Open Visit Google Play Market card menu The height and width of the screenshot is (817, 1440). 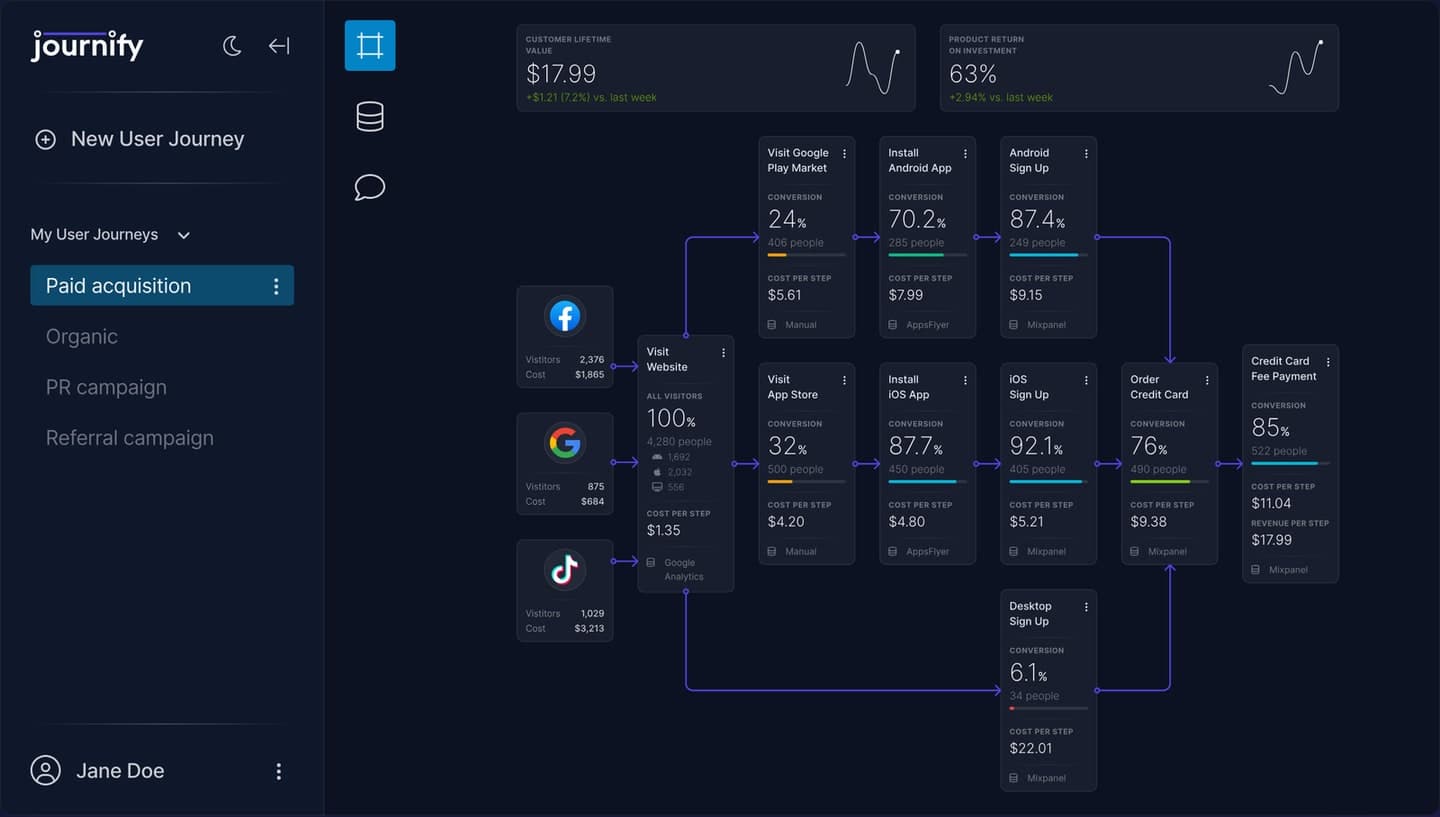click(845, 154)
